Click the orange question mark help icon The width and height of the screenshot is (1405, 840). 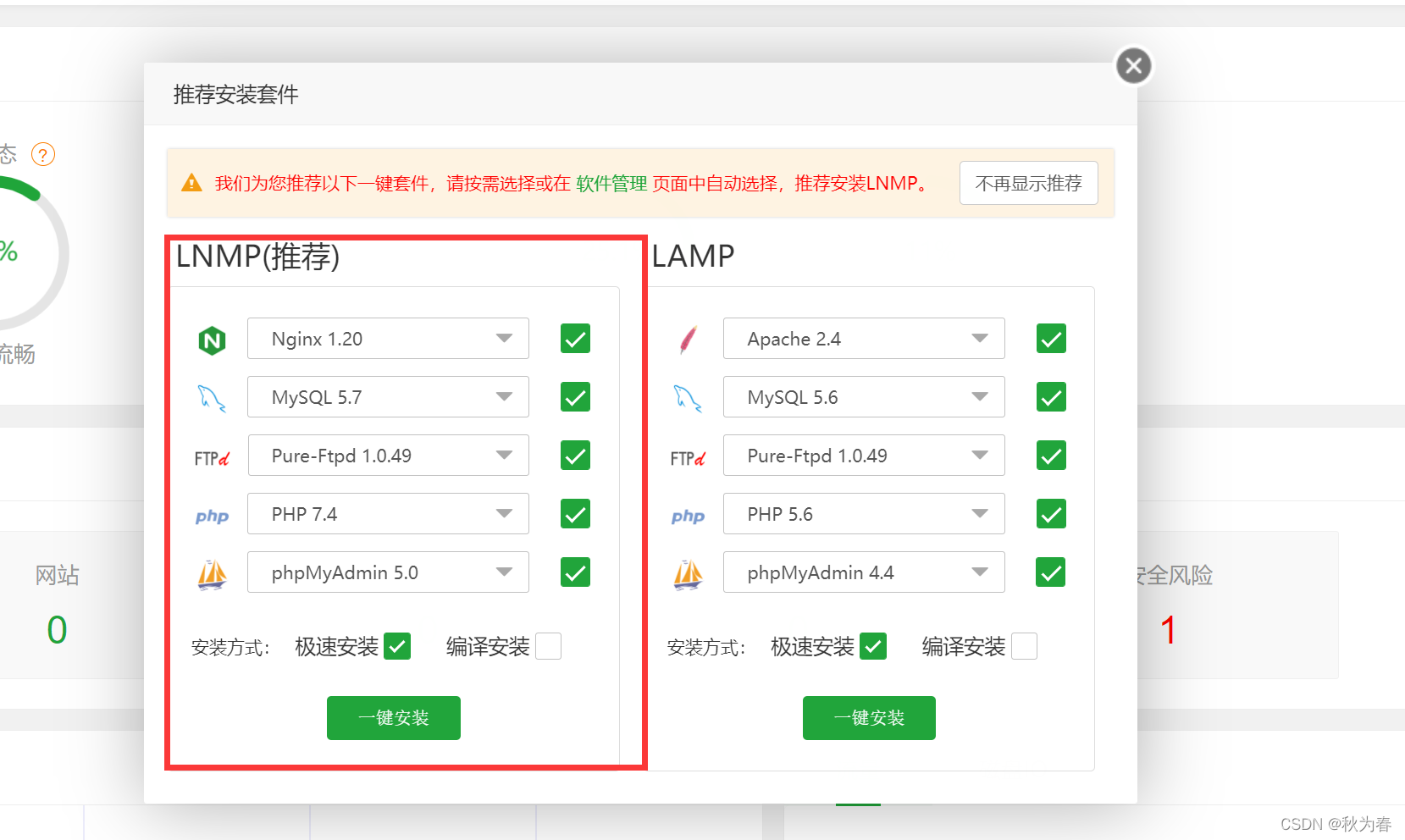tap(43, 154)
